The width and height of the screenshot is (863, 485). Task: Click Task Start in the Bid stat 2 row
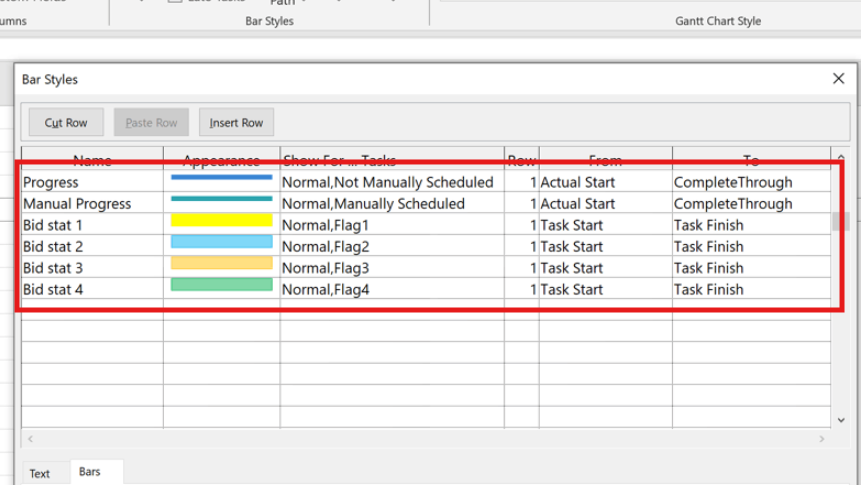(605, 246)
